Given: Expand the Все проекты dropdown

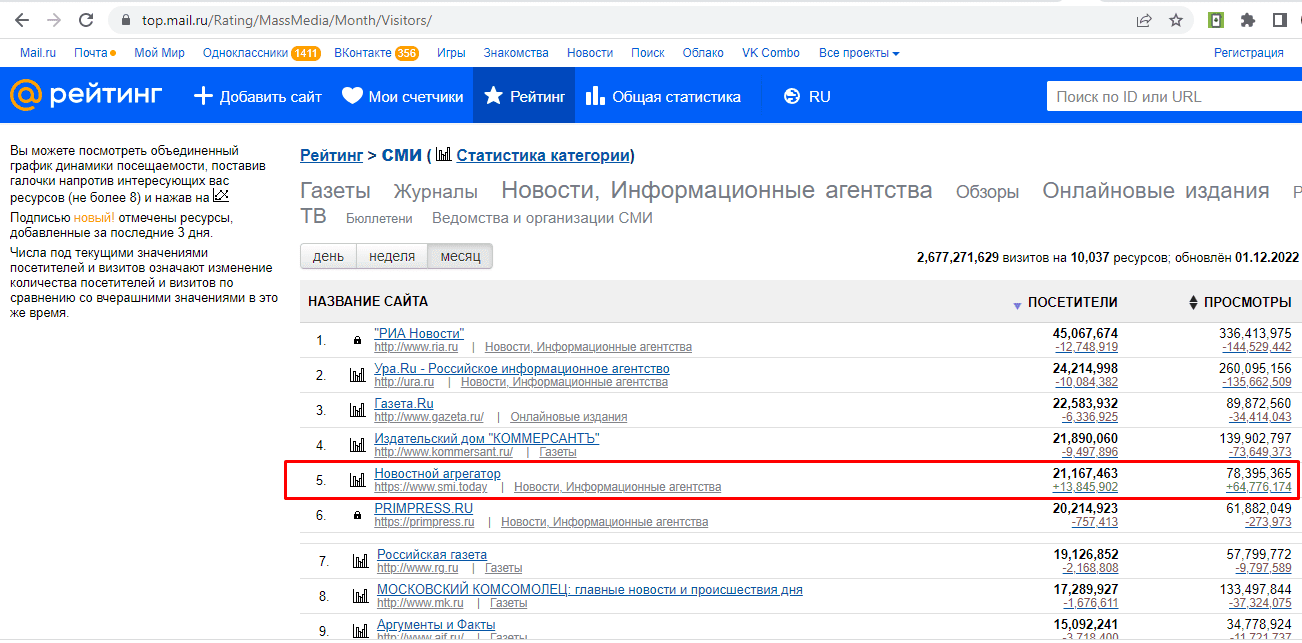Looking at the screenshot, I should [x=858, y=53].
